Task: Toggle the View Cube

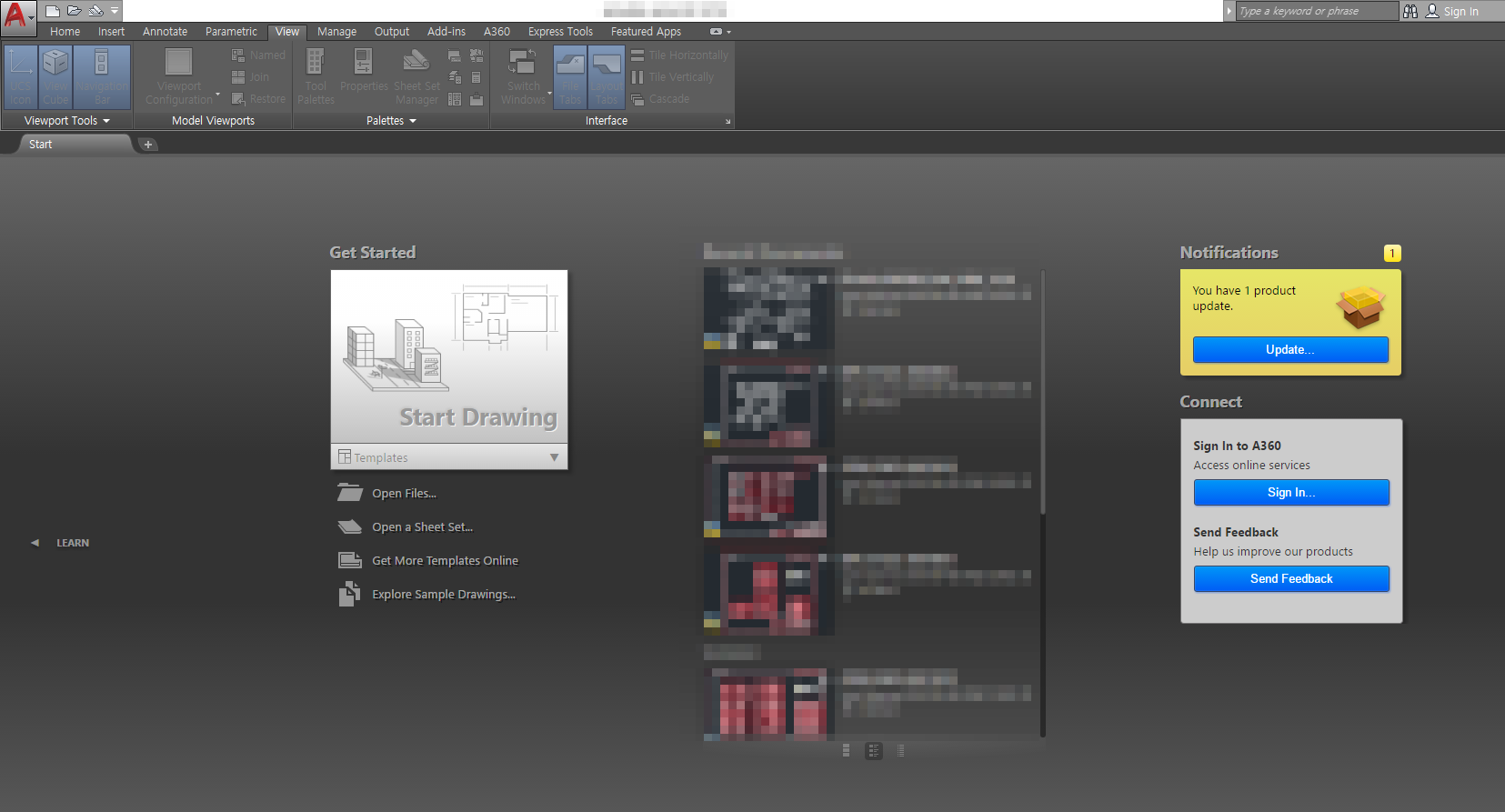Action: click(55, 76)
